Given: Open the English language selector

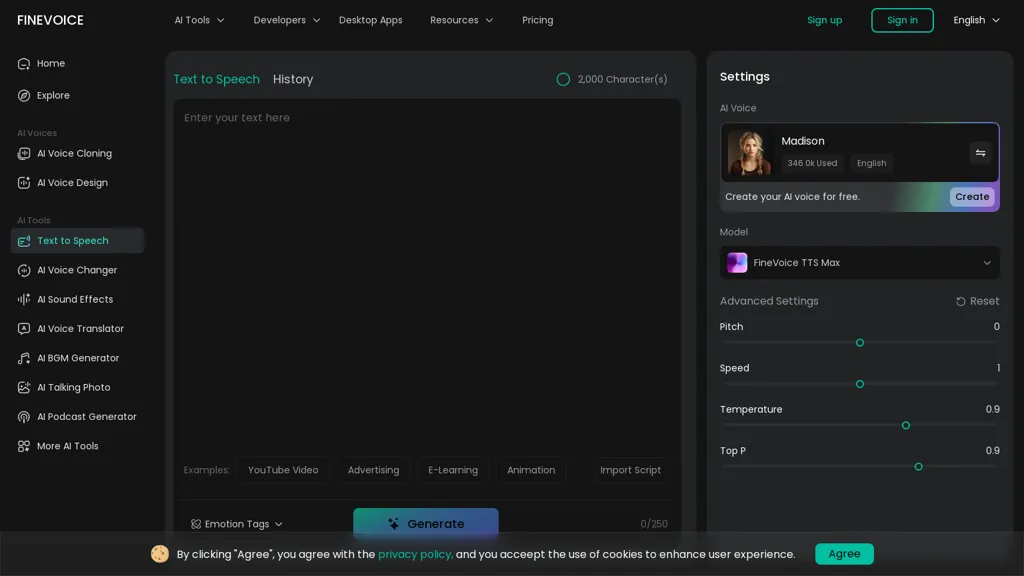Looking at the screenshot, I should tap(976, 20).
